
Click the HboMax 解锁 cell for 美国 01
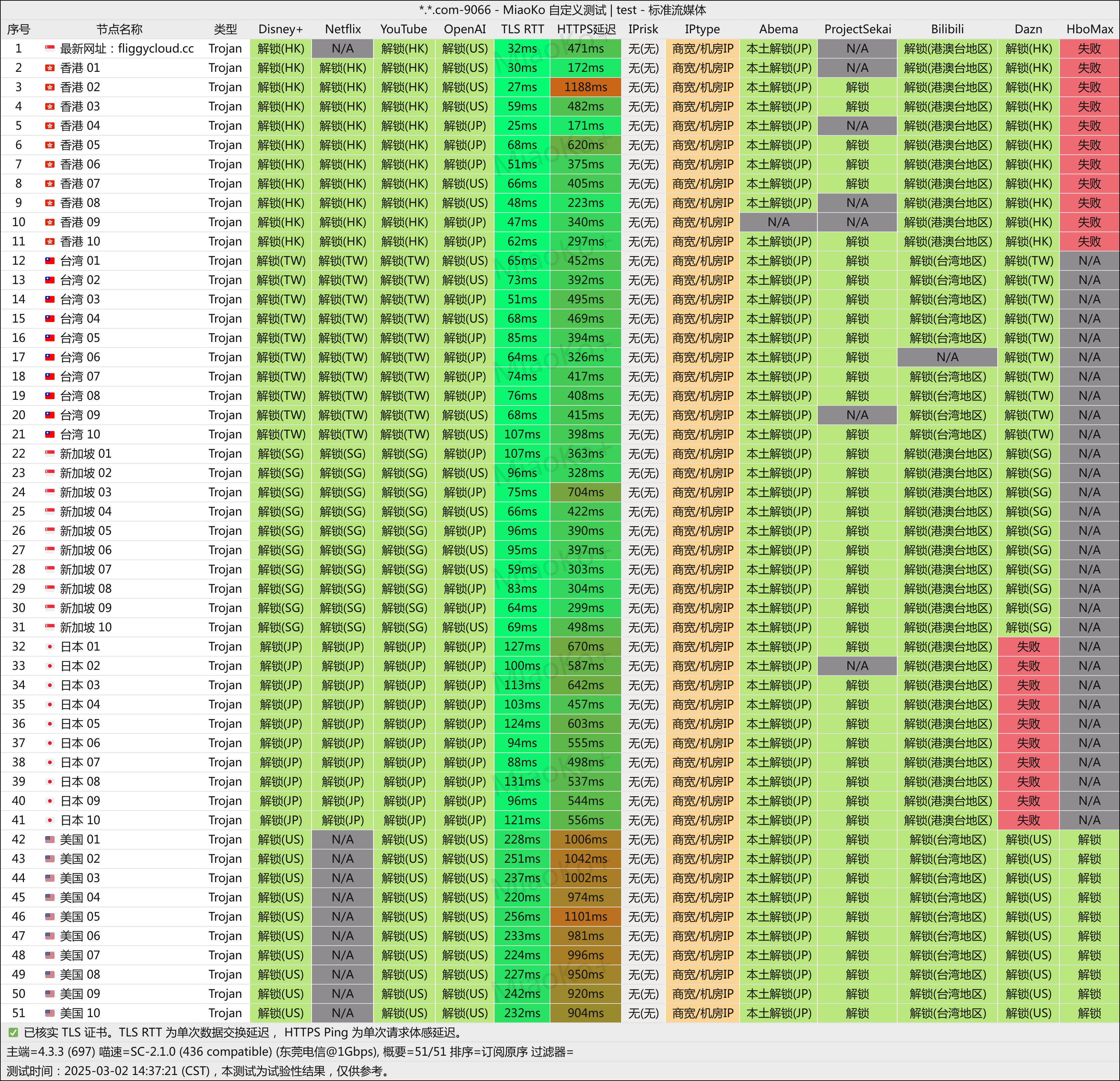coord(1090,840)
